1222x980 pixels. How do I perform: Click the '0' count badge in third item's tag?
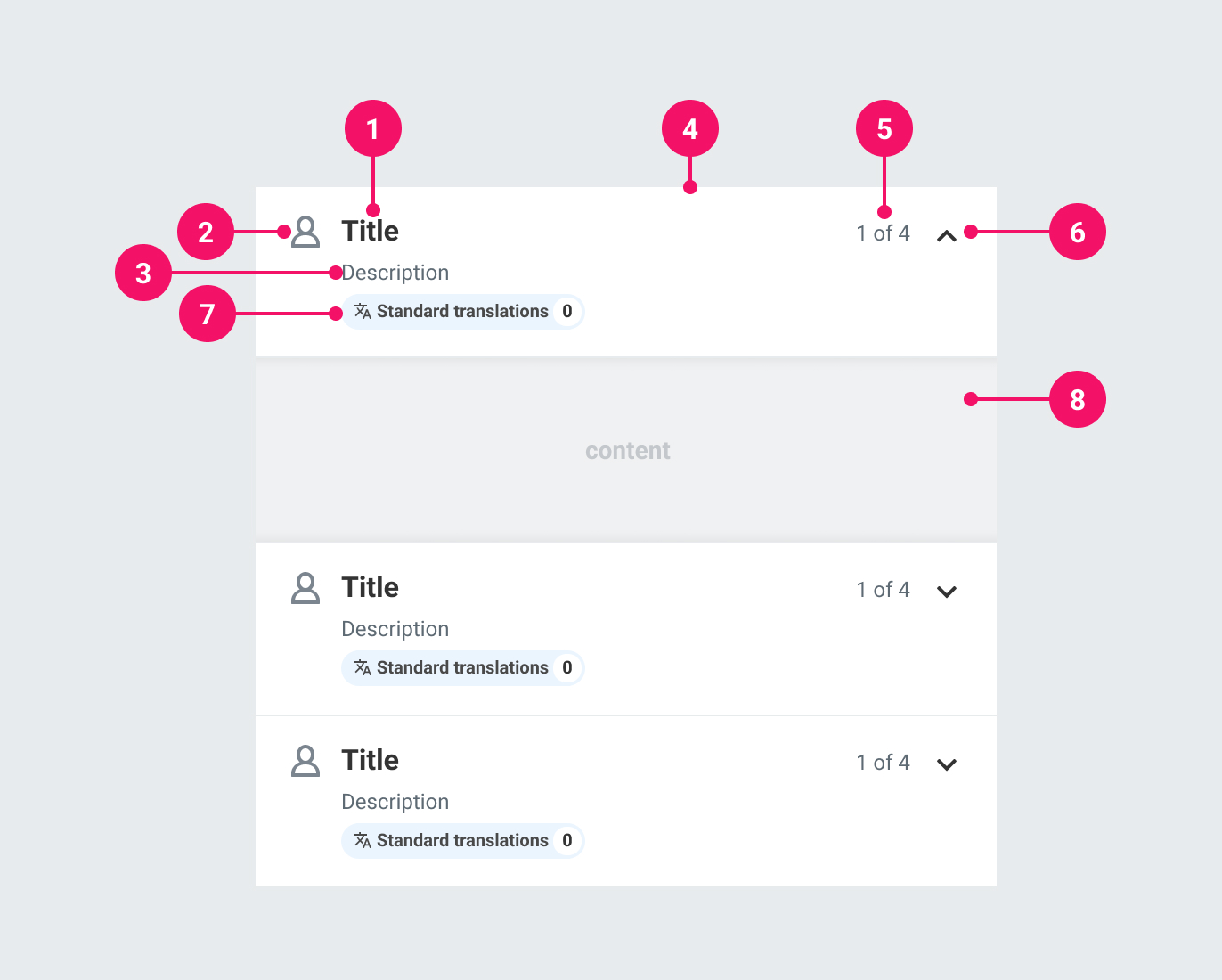[x=567, y=841]
